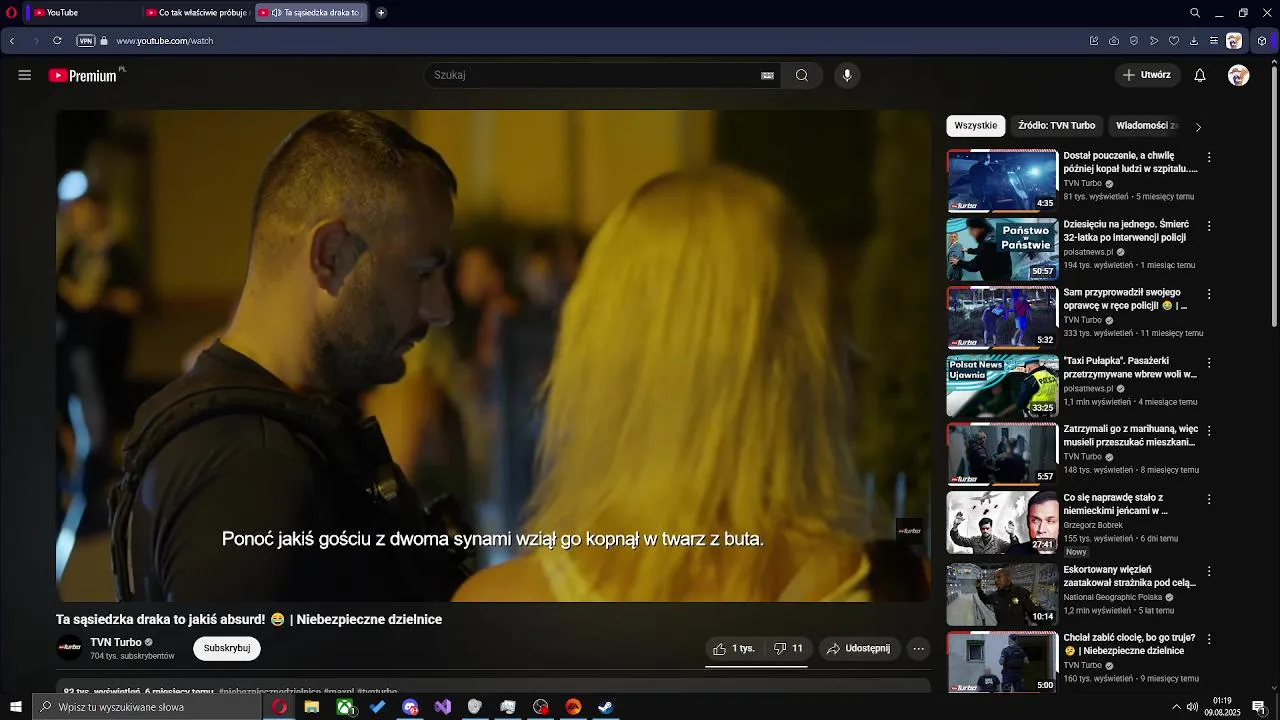Dislike the video, 11 button

(x=788, y=649)
